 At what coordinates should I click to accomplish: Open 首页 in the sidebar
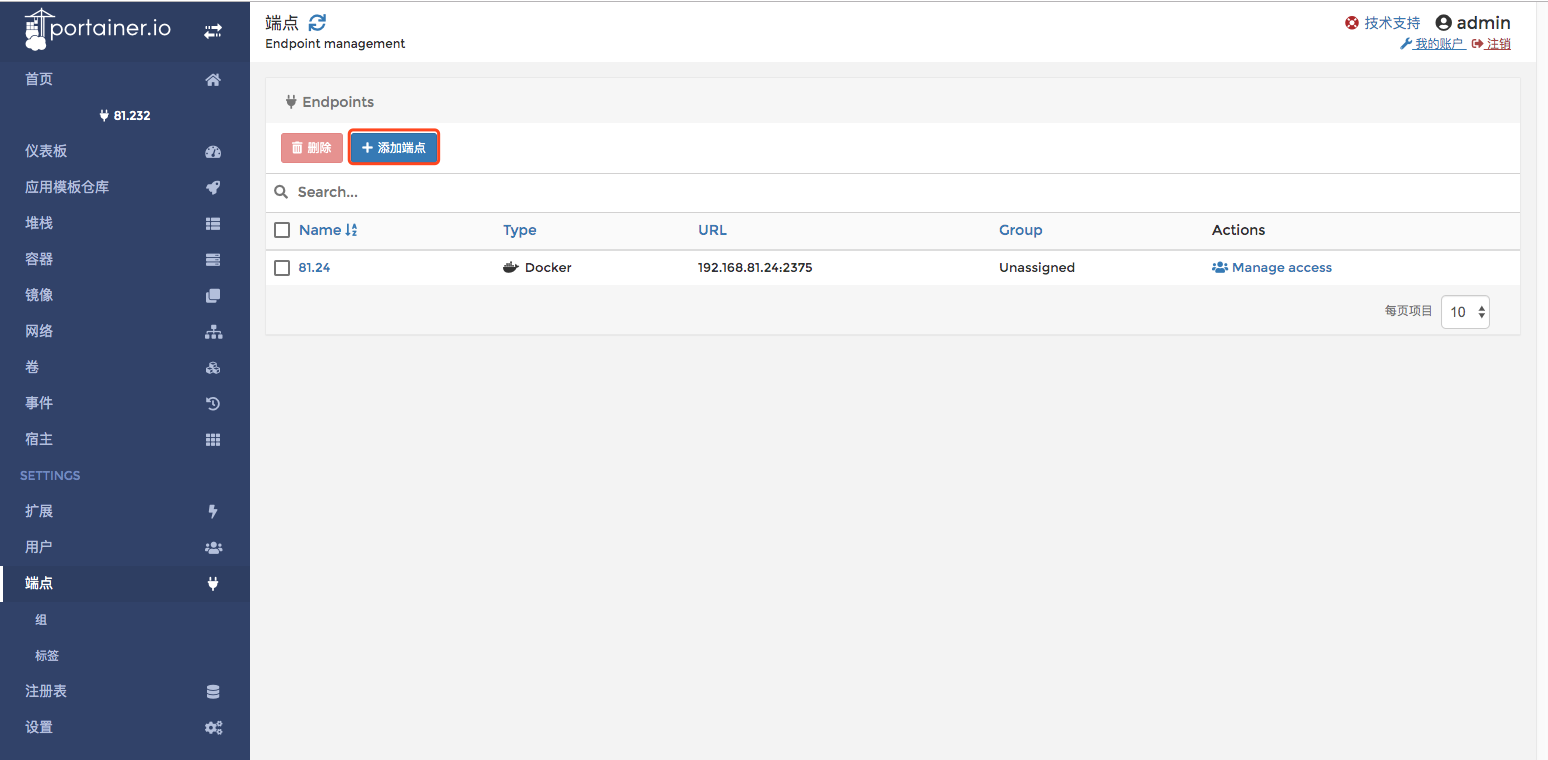click(125, 80)
